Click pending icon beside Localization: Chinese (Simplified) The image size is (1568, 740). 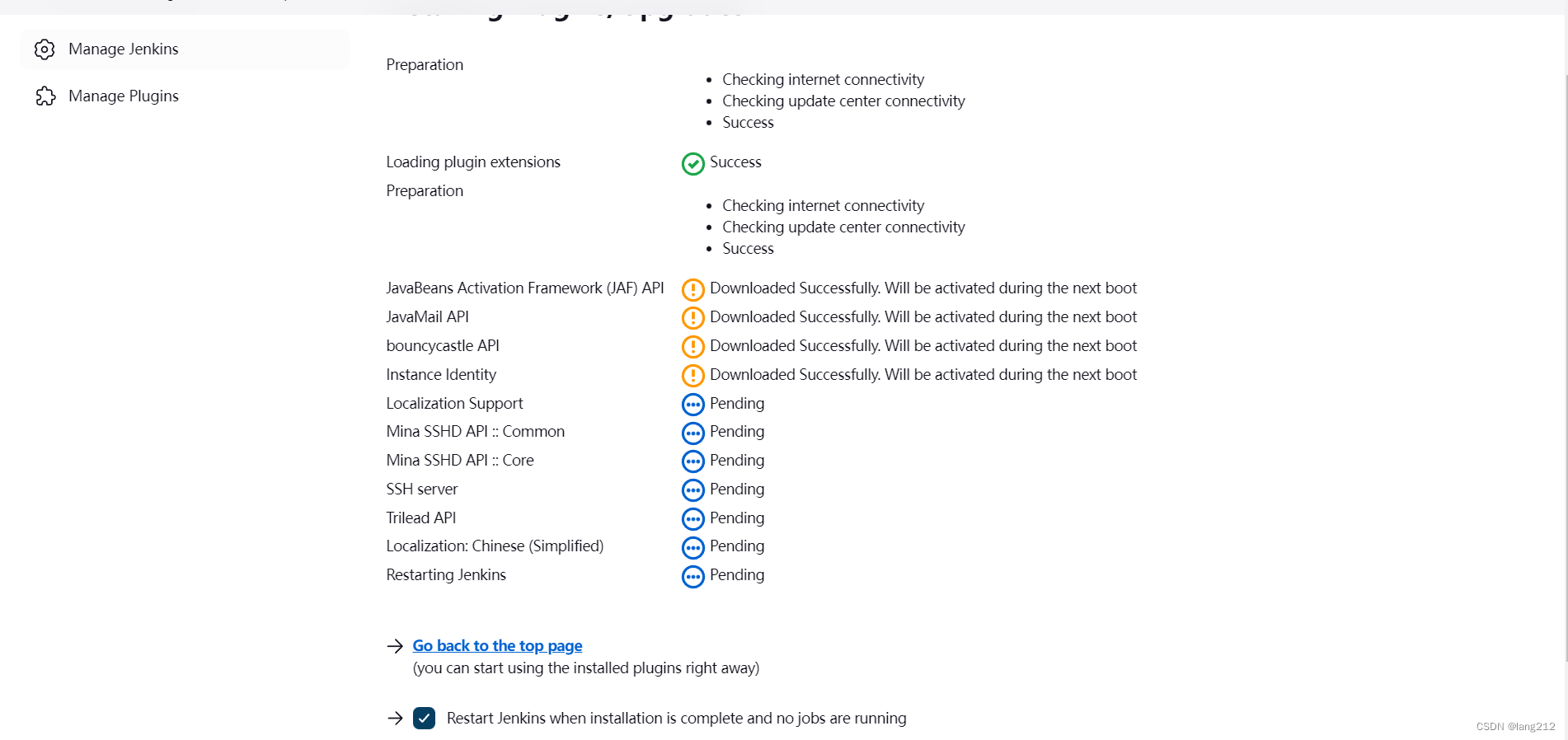tap(693, 547)
